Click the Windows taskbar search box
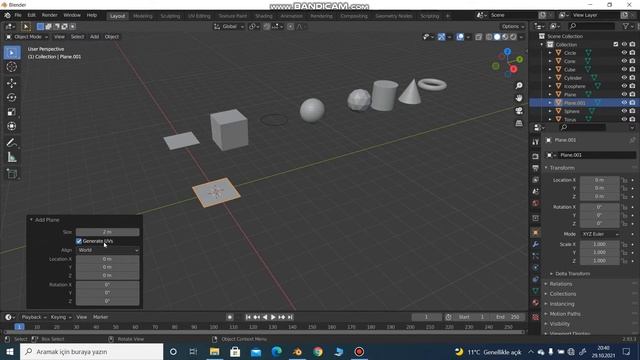 click(92, 352)
